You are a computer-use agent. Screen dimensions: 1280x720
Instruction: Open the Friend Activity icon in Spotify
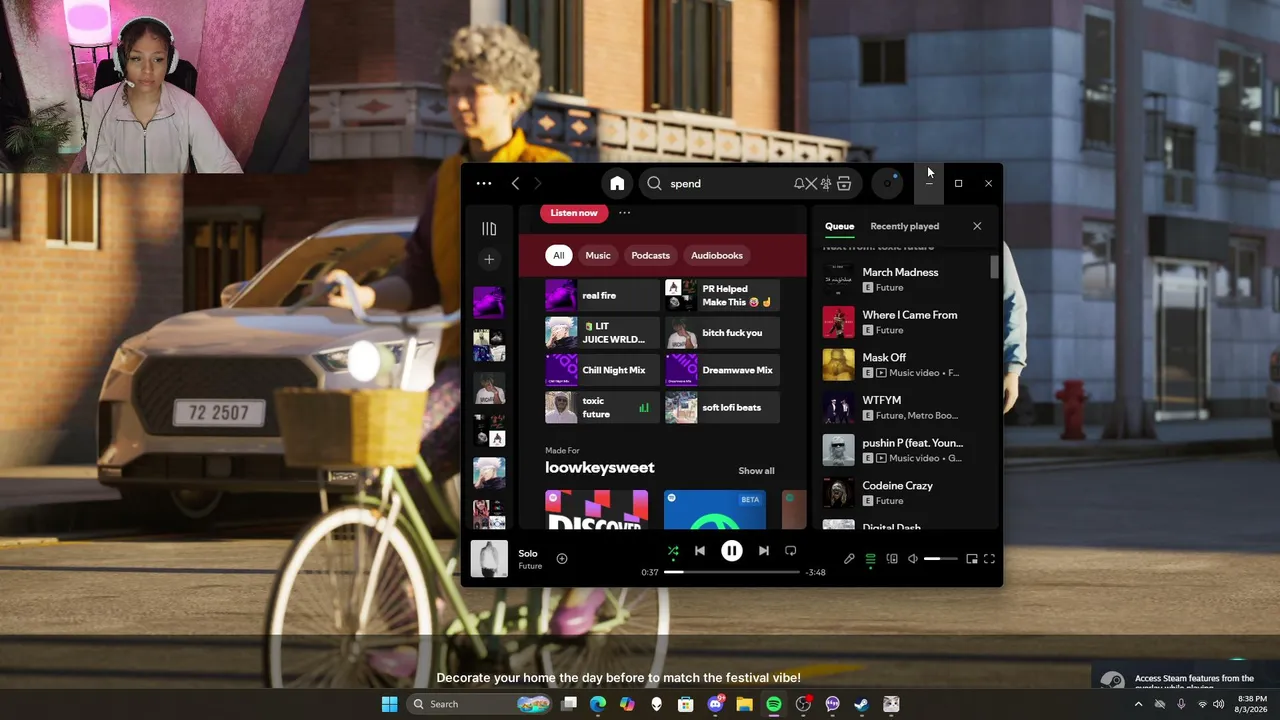(825, 184)
